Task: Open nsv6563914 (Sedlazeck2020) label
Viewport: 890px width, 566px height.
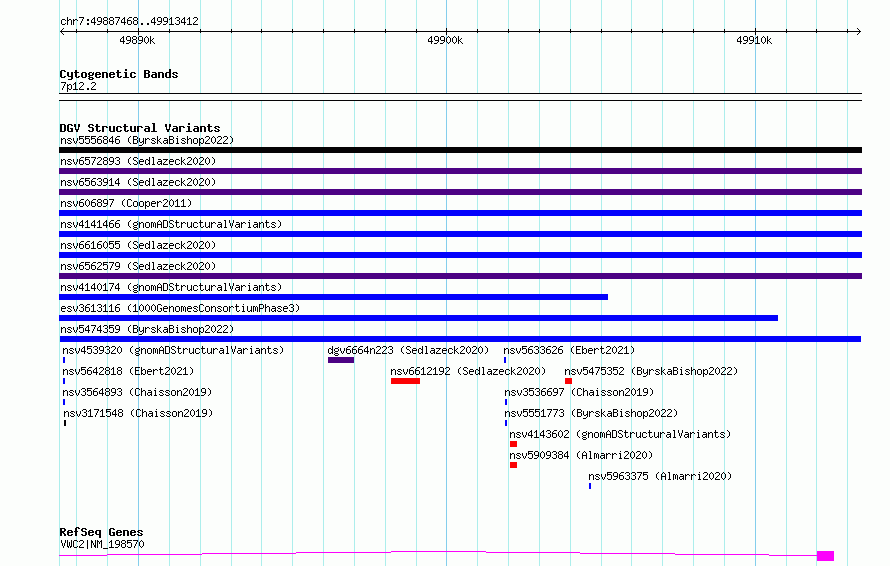Action: (x=138, y=182)
